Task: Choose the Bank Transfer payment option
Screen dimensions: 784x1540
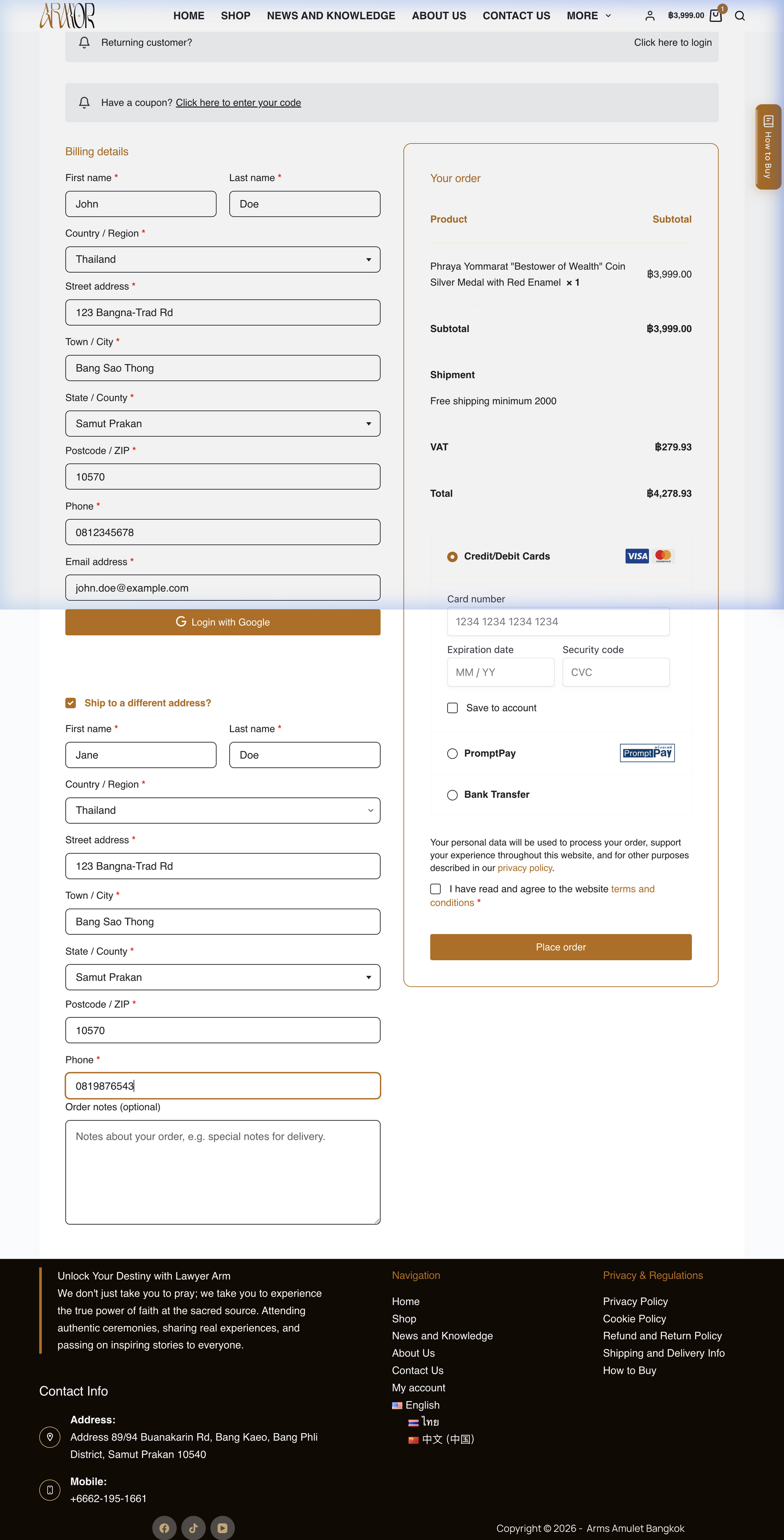Action: click(x=453, y=794)
